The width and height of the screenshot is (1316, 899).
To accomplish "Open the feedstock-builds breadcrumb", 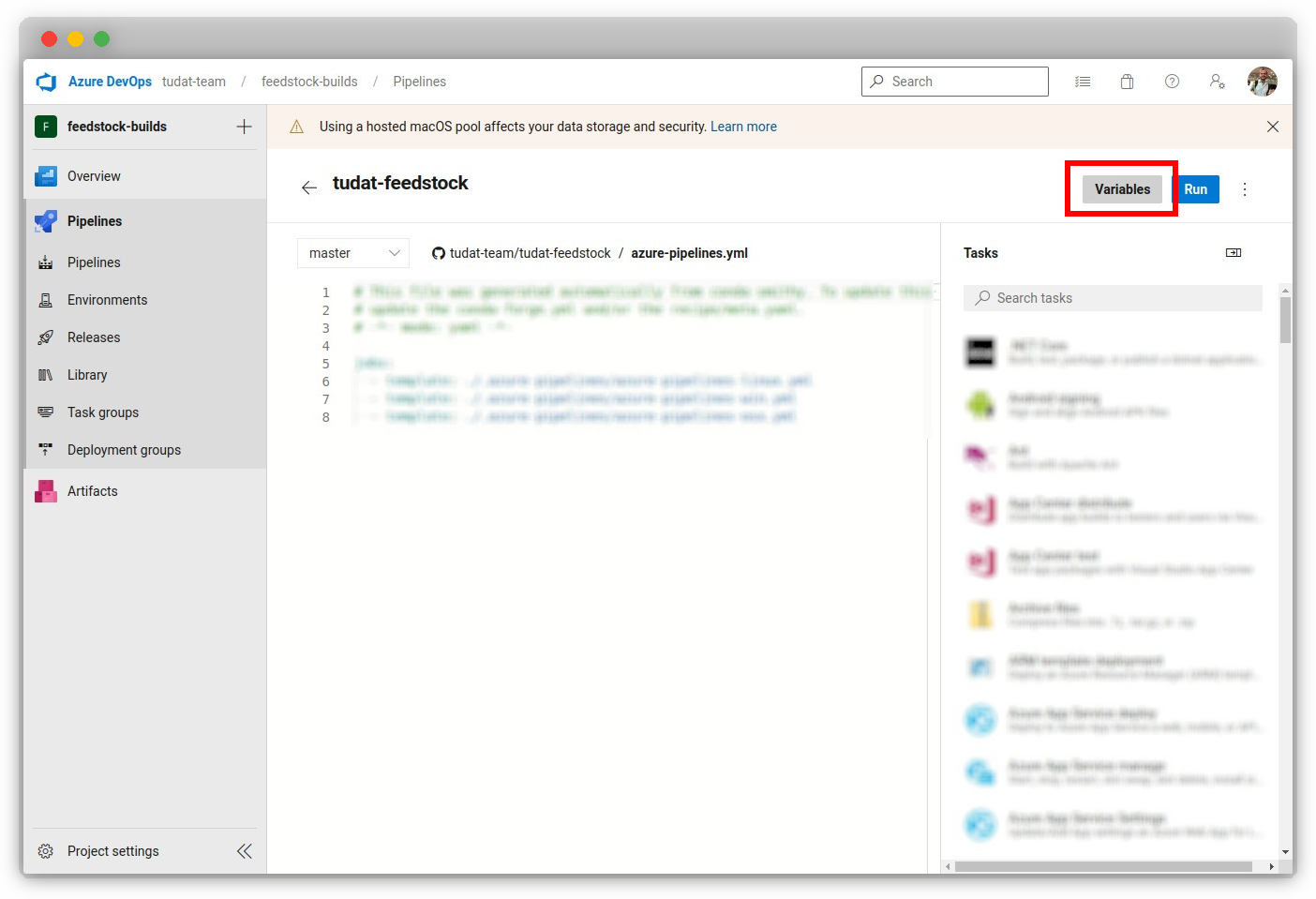I will (x=309, y=82).
